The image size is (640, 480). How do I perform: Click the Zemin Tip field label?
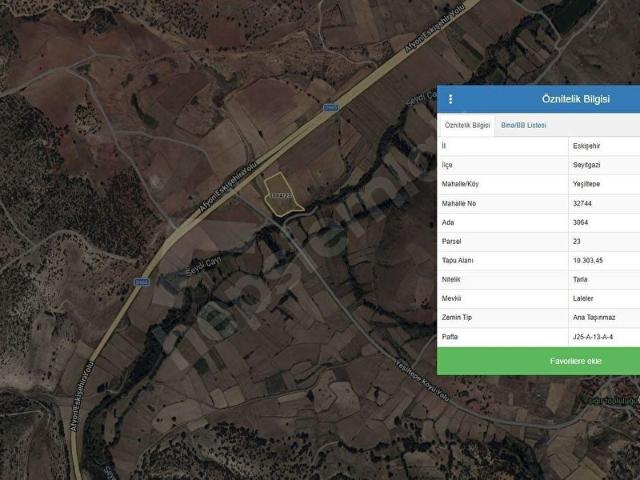[x=456, y=318]
